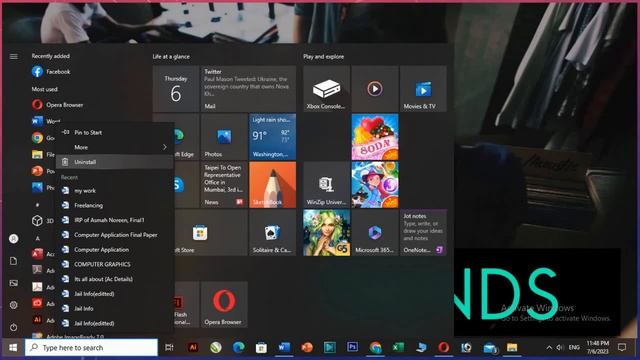
Task: Launch Opera Browser from Most used list
Action: pyautogui.click(x=57, y=104)
